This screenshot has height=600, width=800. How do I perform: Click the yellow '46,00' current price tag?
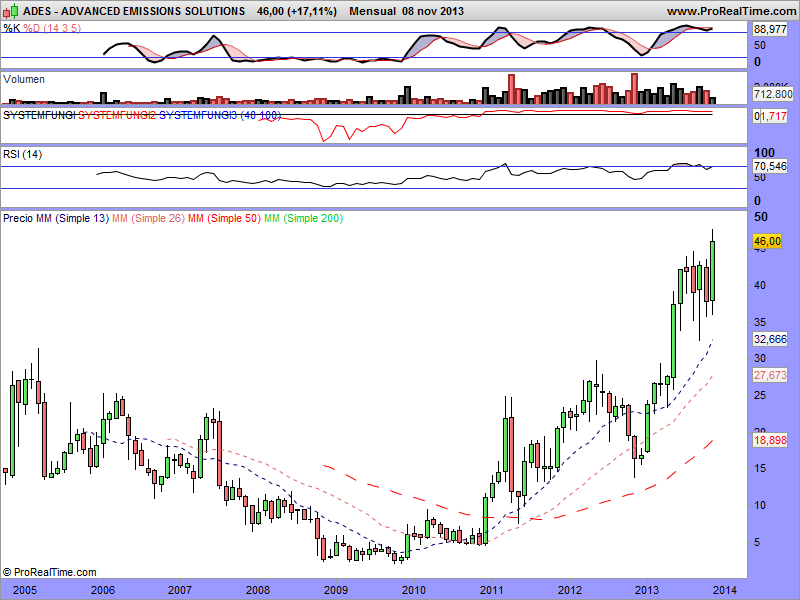tap(767, 241)
